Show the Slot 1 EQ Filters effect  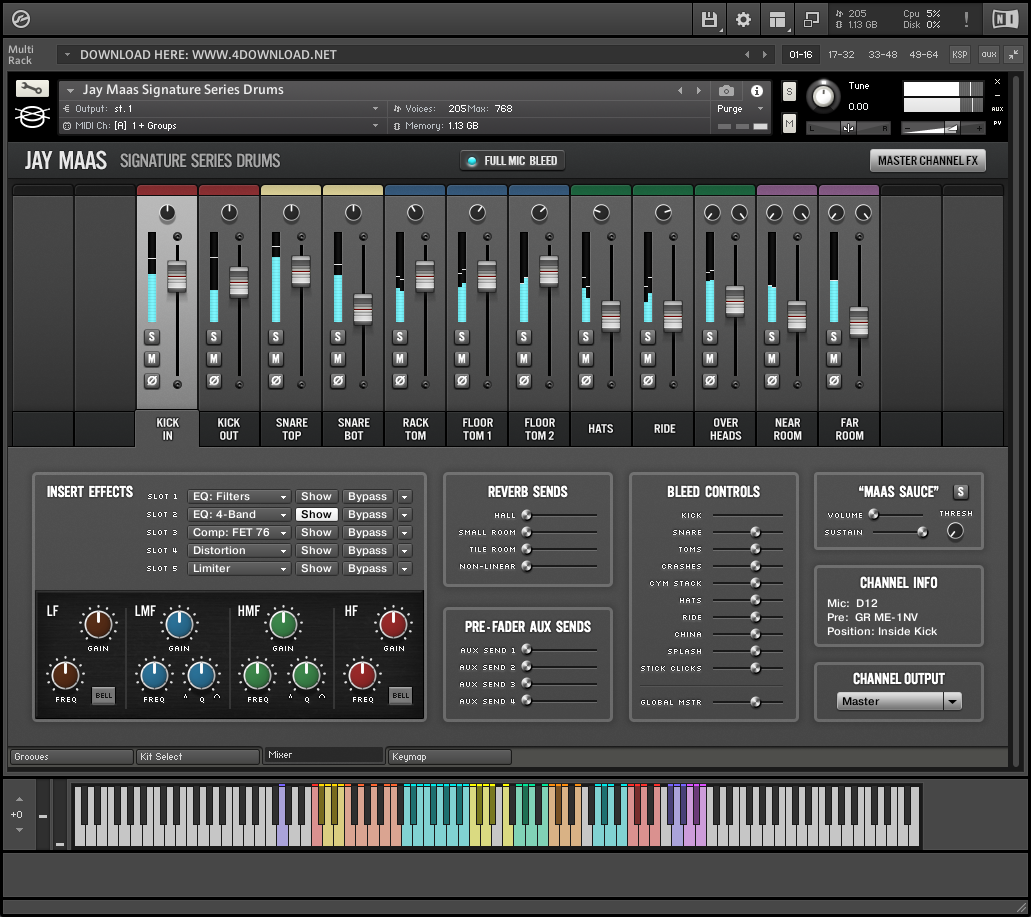316,496
